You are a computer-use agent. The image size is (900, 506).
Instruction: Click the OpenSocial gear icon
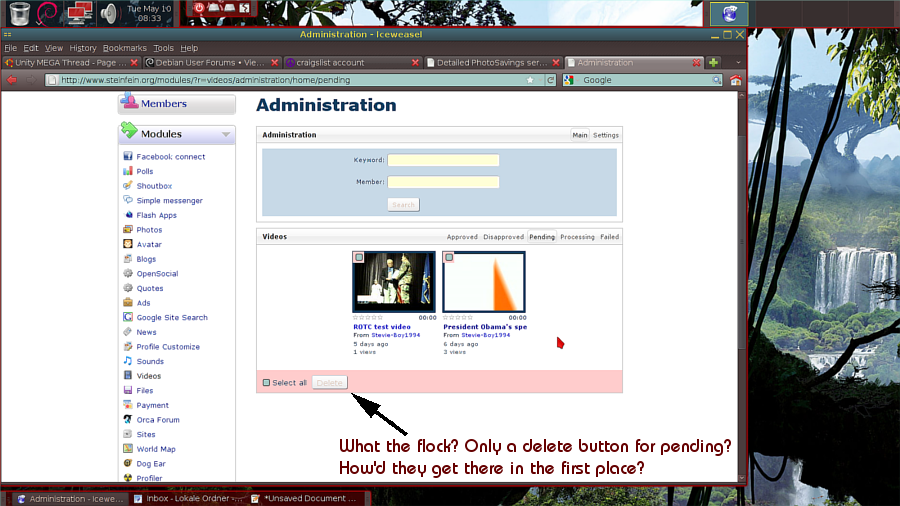[x=127, y=273]
